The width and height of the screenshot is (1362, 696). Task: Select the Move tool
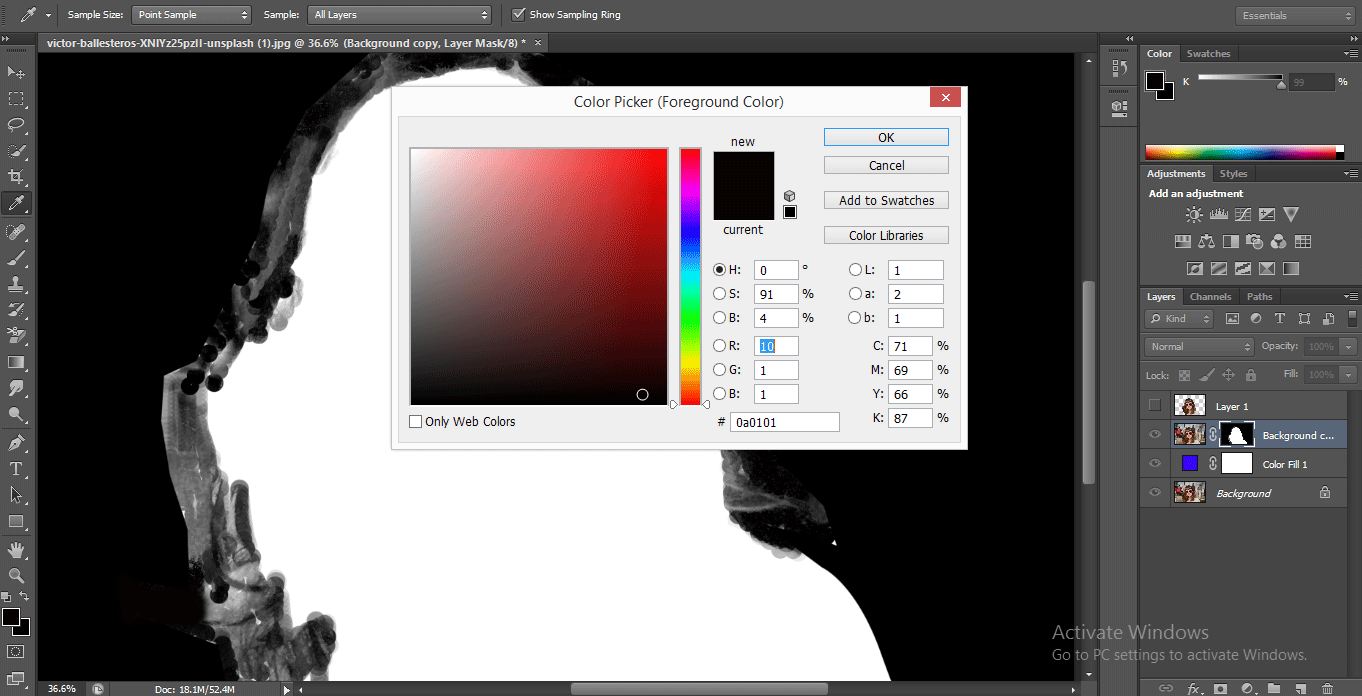pyautogui.click(x=17, y=73)
